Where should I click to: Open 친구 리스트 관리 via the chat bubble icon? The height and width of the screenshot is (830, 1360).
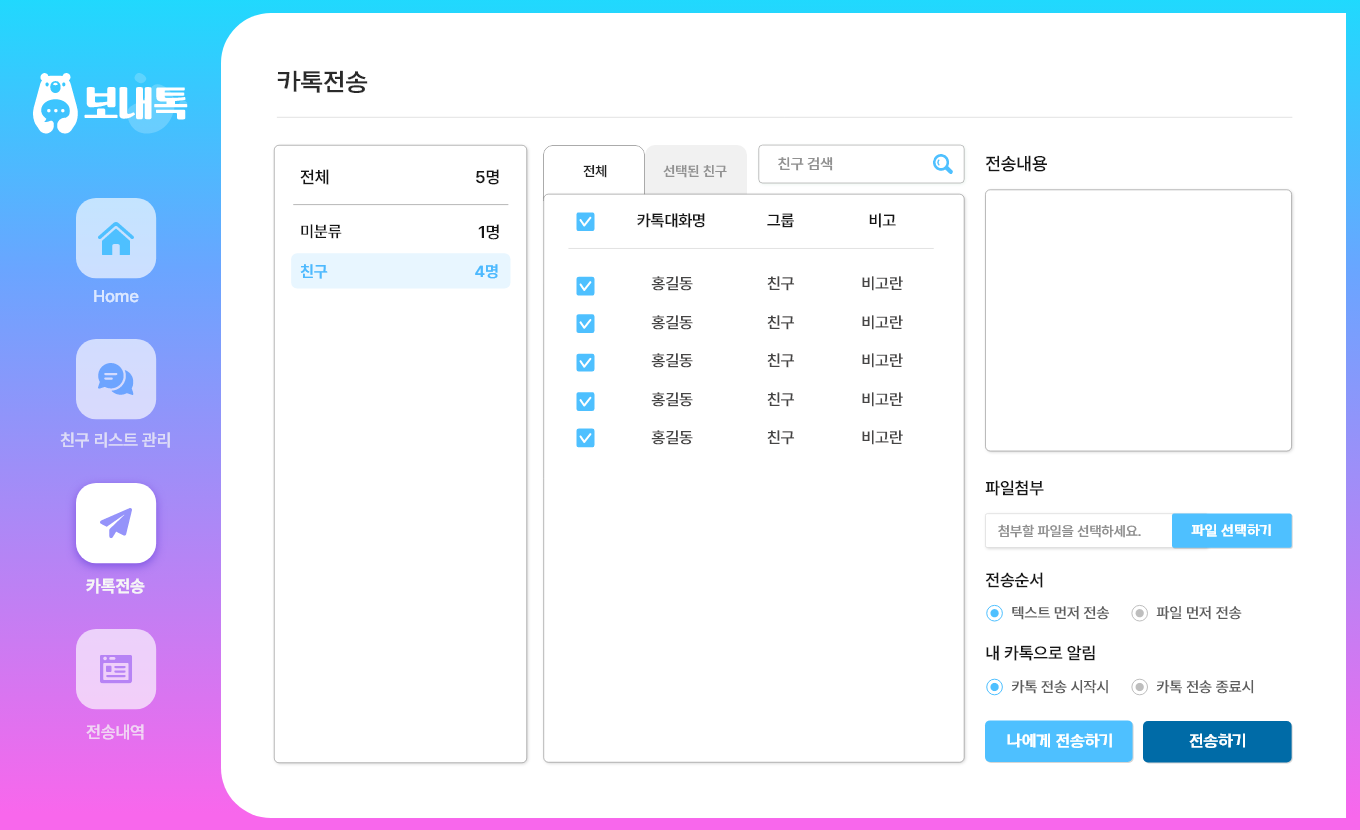tap(115, 379)
